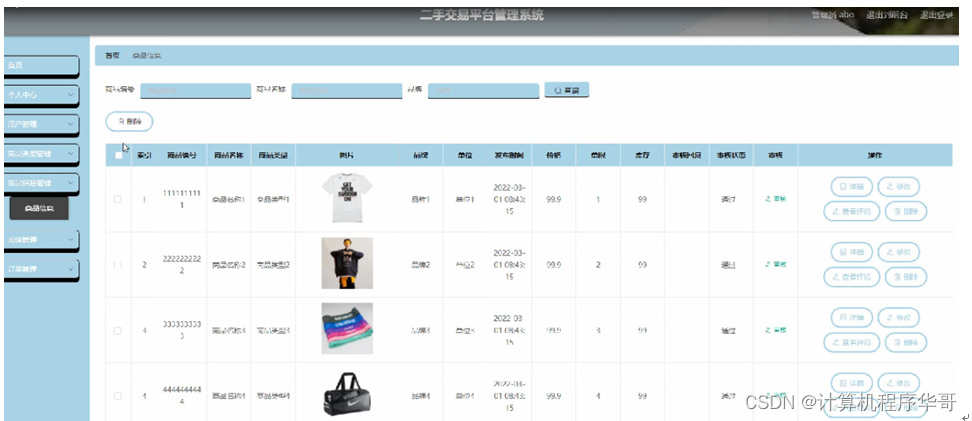Open the 首页 sidebar item

(x=42, y=65)
